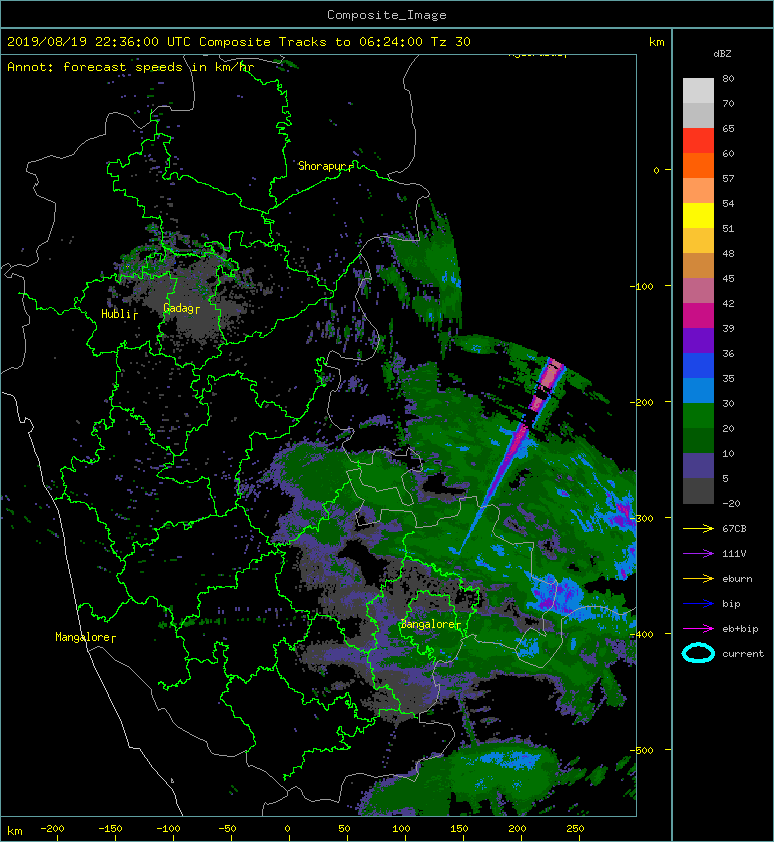Click the blue bip arrow in legend
Image resolution: width=774 pixels, height=842 pixels.
698,604
